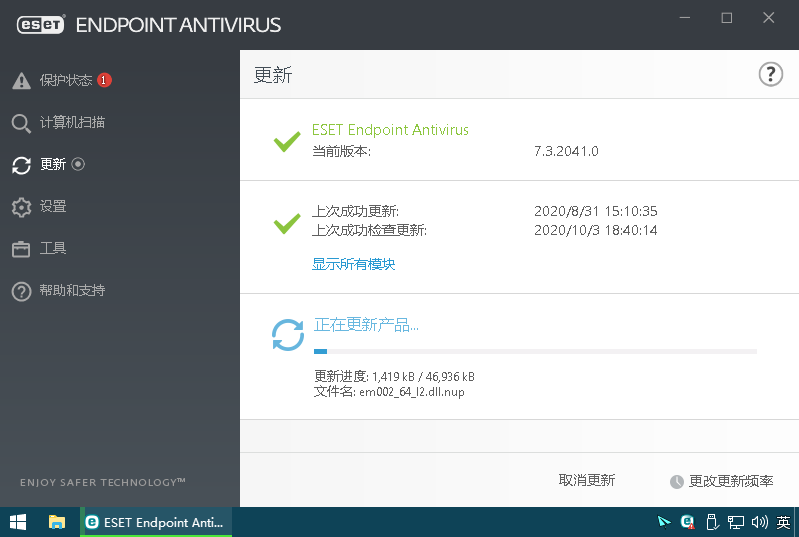Click the magnifier scan icon in the sidebar
Viewport: 799px width, 537px height.
point(21,123)
